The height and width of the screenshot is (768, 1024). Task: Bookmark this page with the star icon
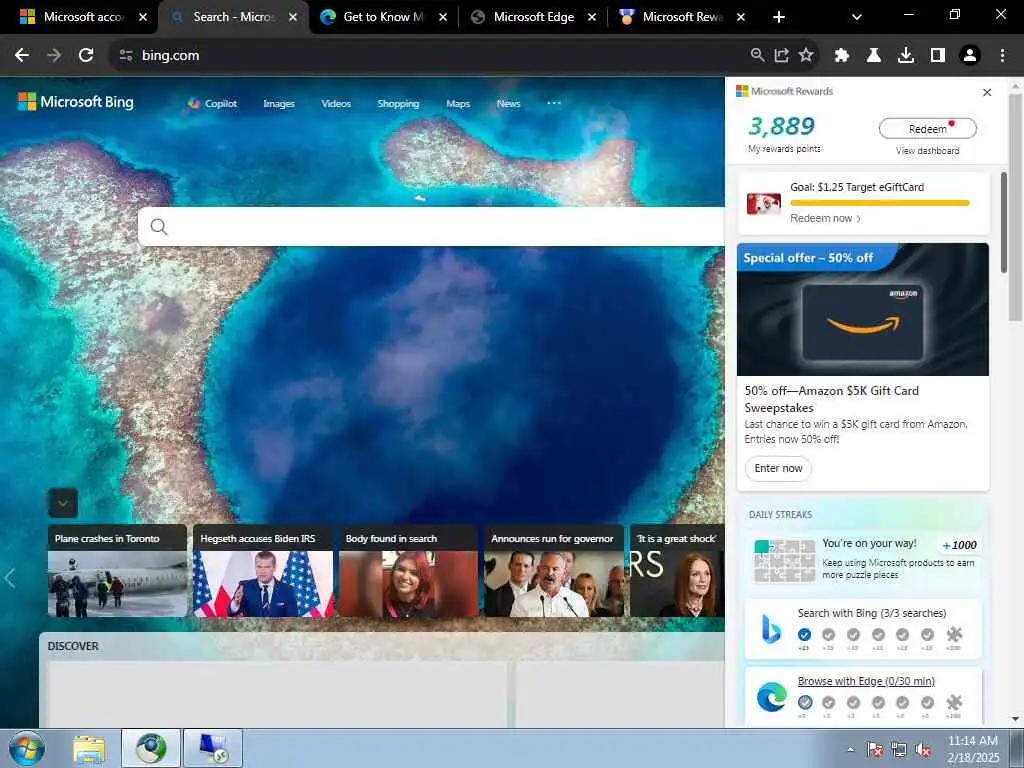pos(807,56)
